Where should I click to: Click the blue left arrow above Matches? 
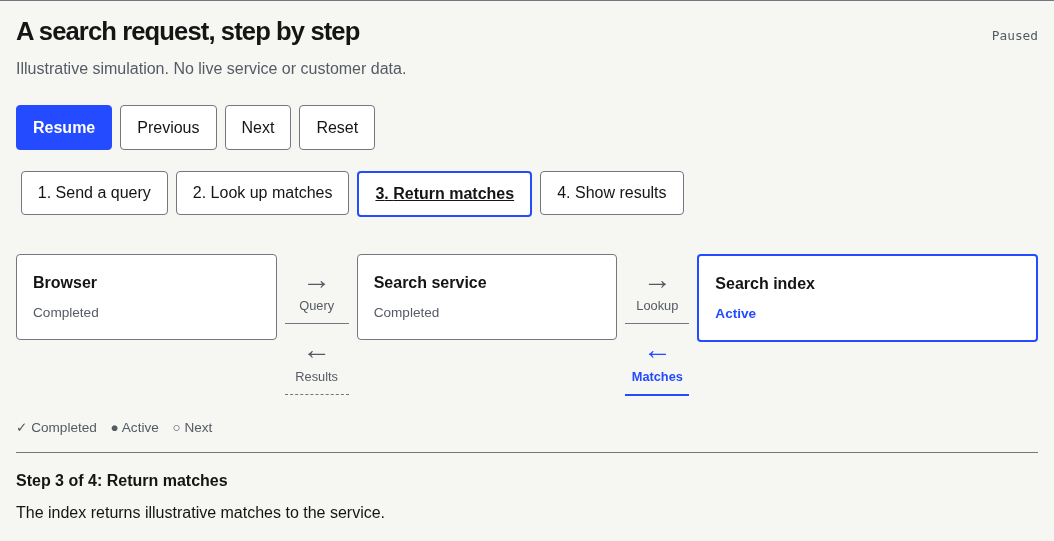(x=657, y=354)
